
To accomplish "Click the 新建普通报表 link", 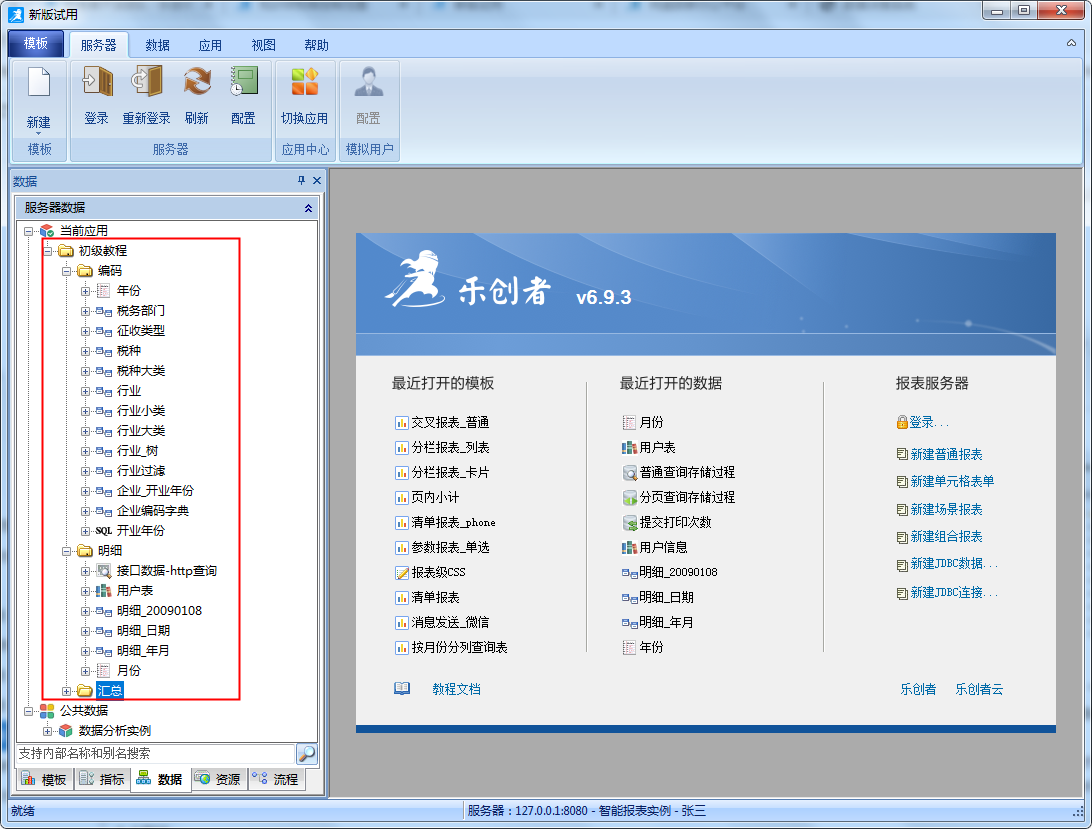I will (x=946, y=454).
